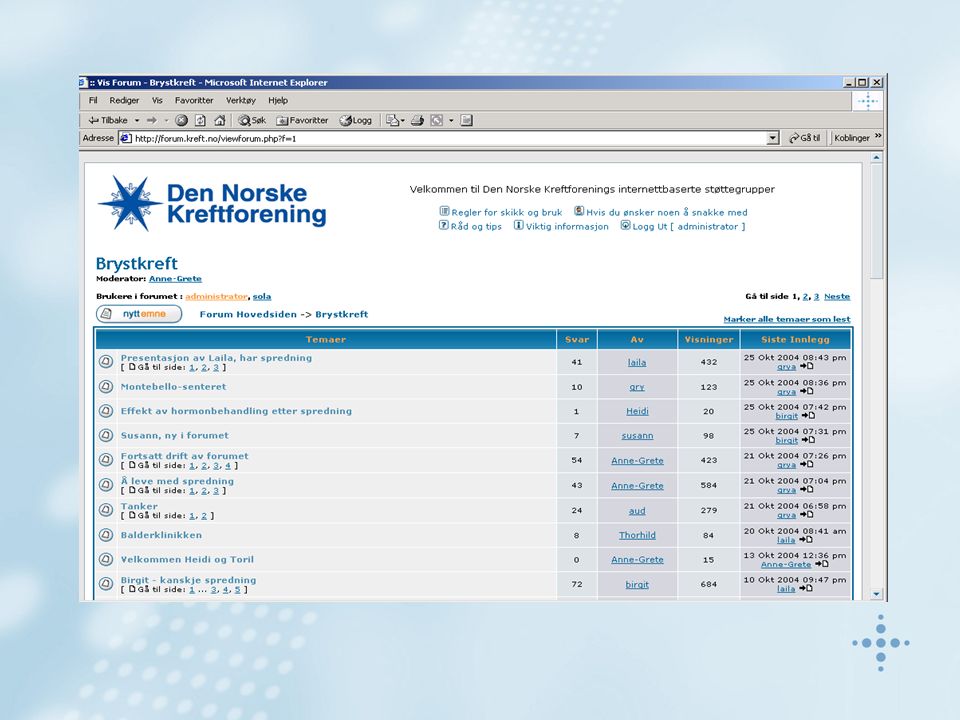The height and width of the screenshot is (720, 960).
Task: Open the Fil menu
Action: [x=93, y=100]
